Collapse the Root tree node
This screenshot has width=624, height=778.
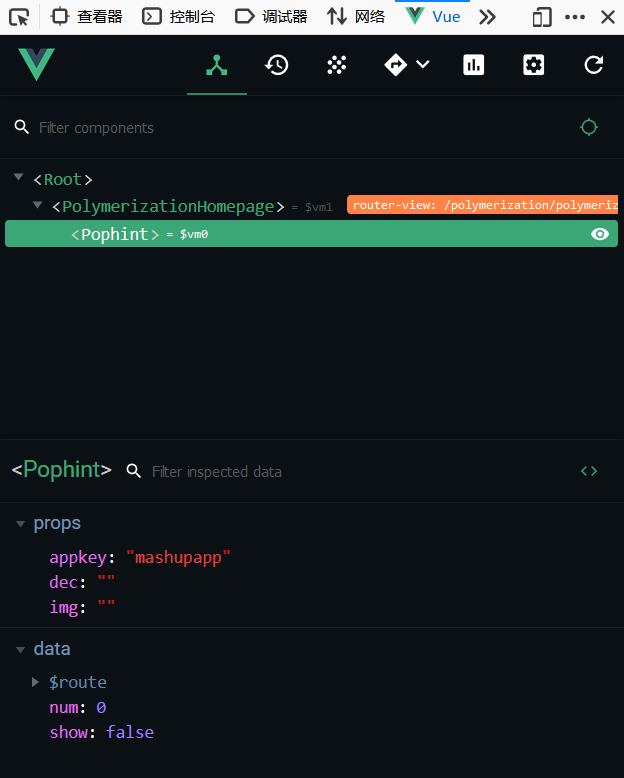19,177
